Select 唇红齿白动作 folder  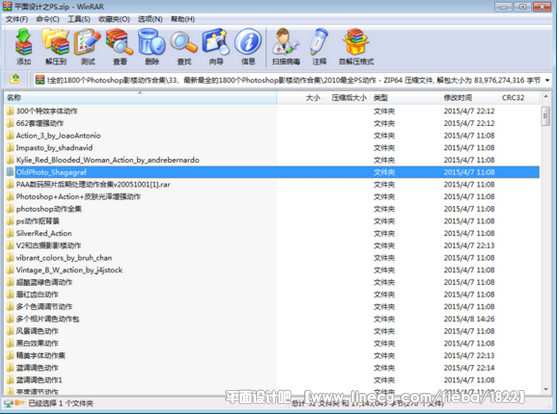pos(37,294)
